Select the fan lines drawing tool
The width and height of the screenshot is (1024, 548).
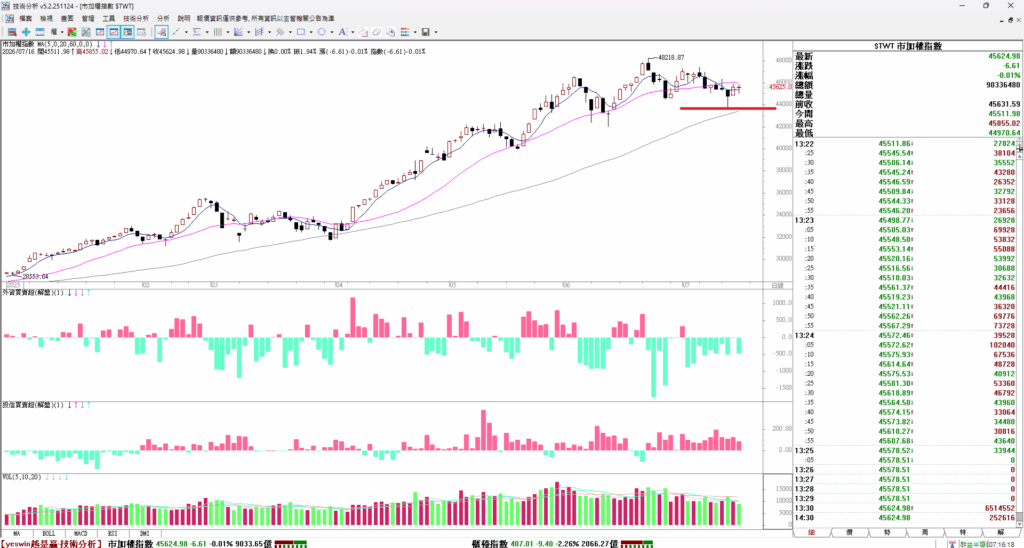(238, 31)
